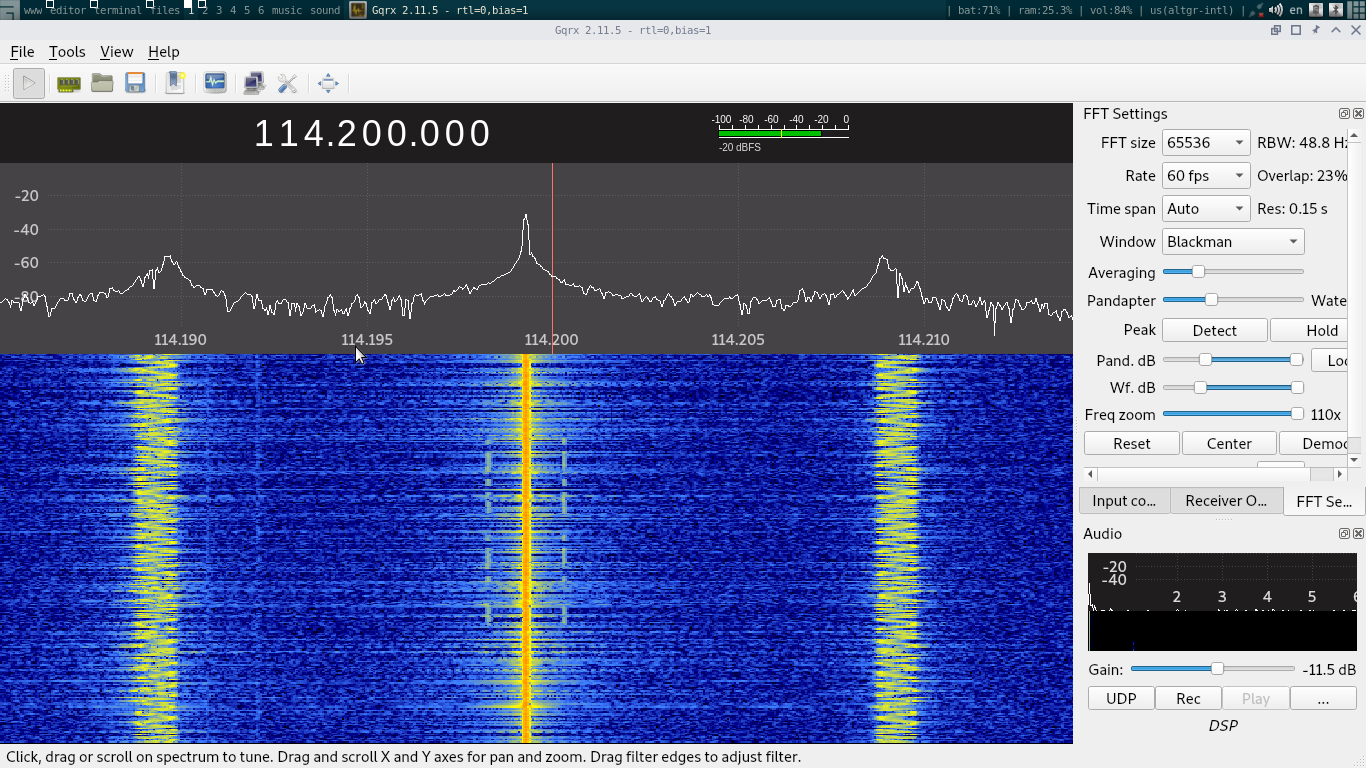Open the Rate dropdown set to 60 fps
The height and width of the screenshot is (768, 1366).
coord(1205,175)
